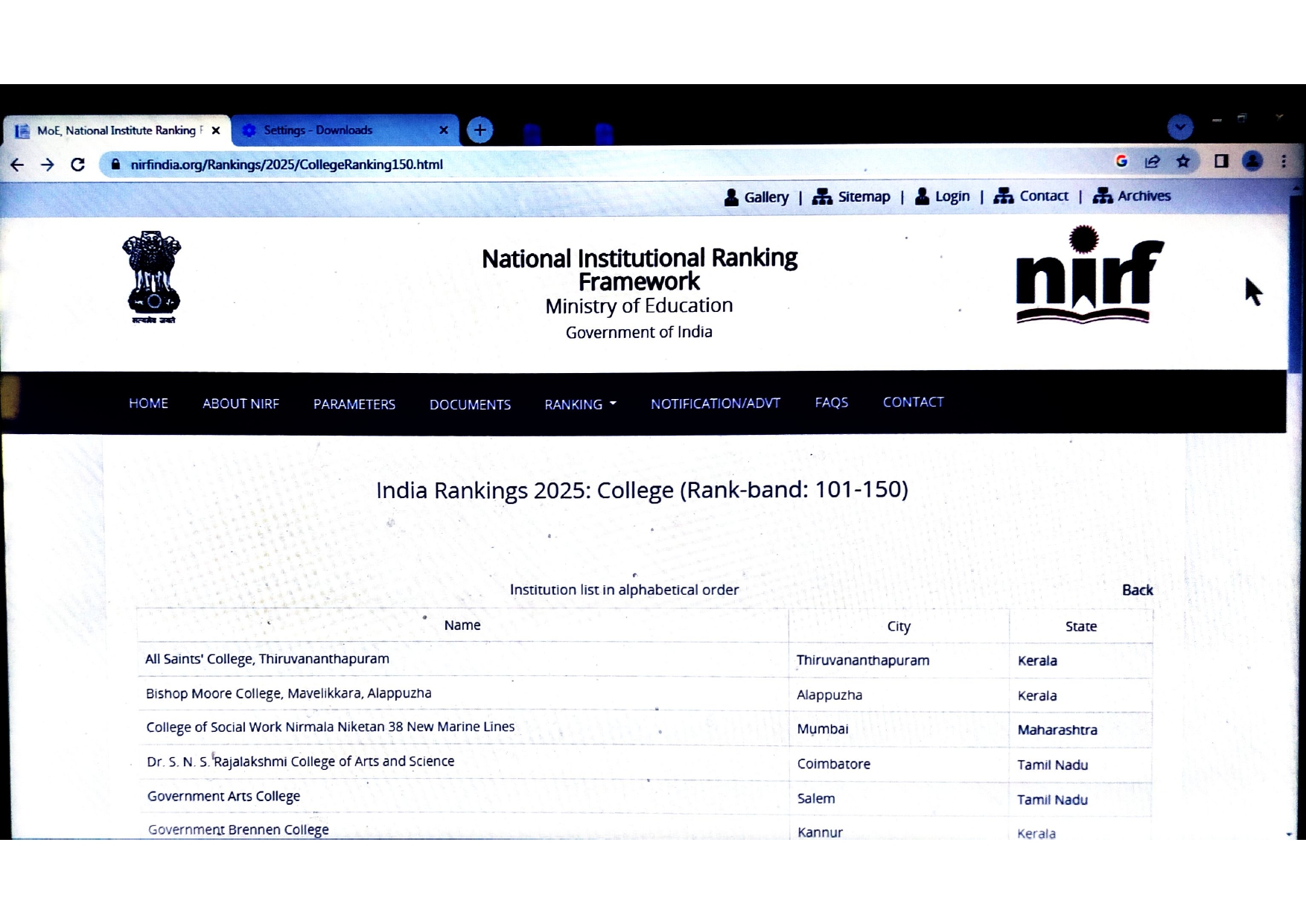Screen dimensions: 1306x924
Task: Close the MoE National Institute Ranking tab
Action: coord(216,130)
